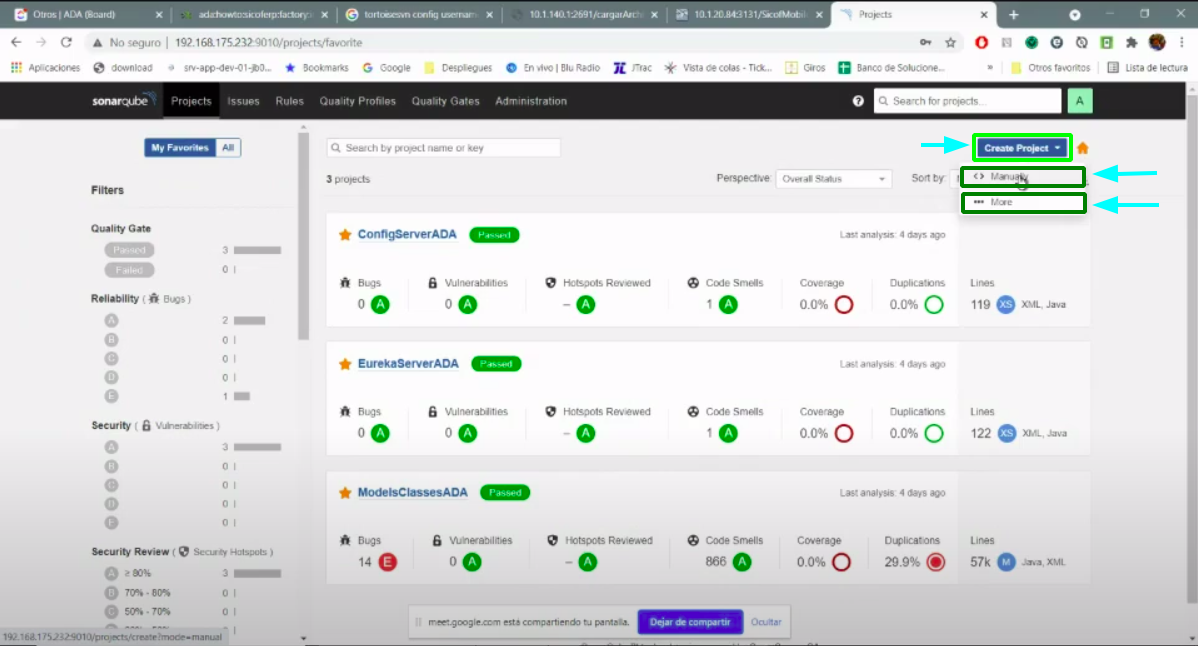Click the red E bugs rating badge
The image size is (1198, 646).
point(388,562)
